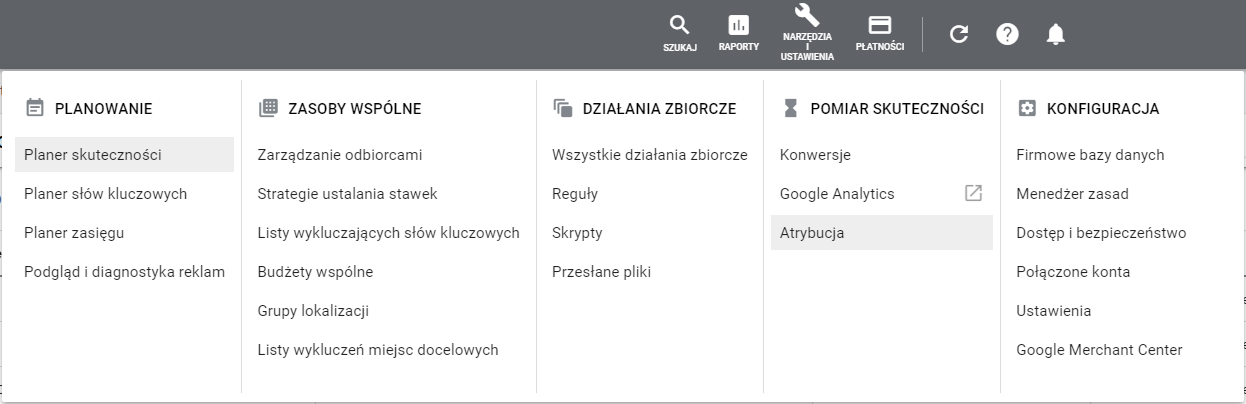Open the Raporty reports icon
1246x404 pixels.
click(738, 25)
